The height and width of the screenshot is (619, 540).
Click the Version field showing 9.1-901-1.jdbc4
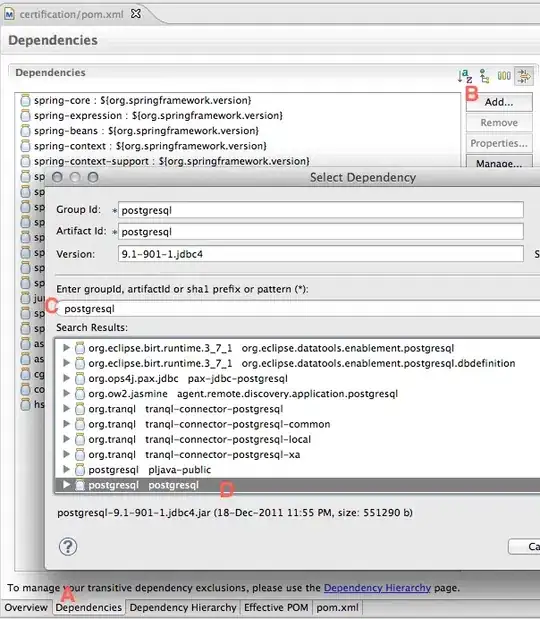(321, 254)
